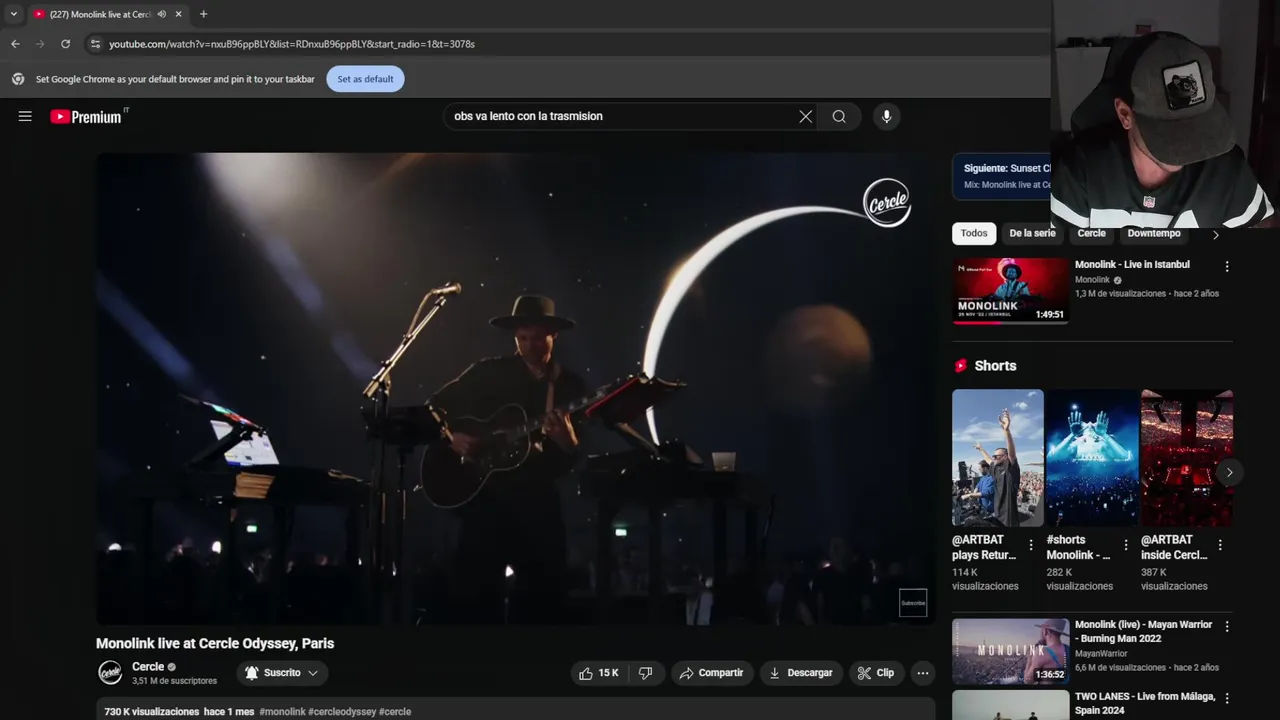The height and width of the screenshot is (720, 1280).
Task: Click the Cercle watermark in video
Action: pyautogui.click(x=887, y=202)
